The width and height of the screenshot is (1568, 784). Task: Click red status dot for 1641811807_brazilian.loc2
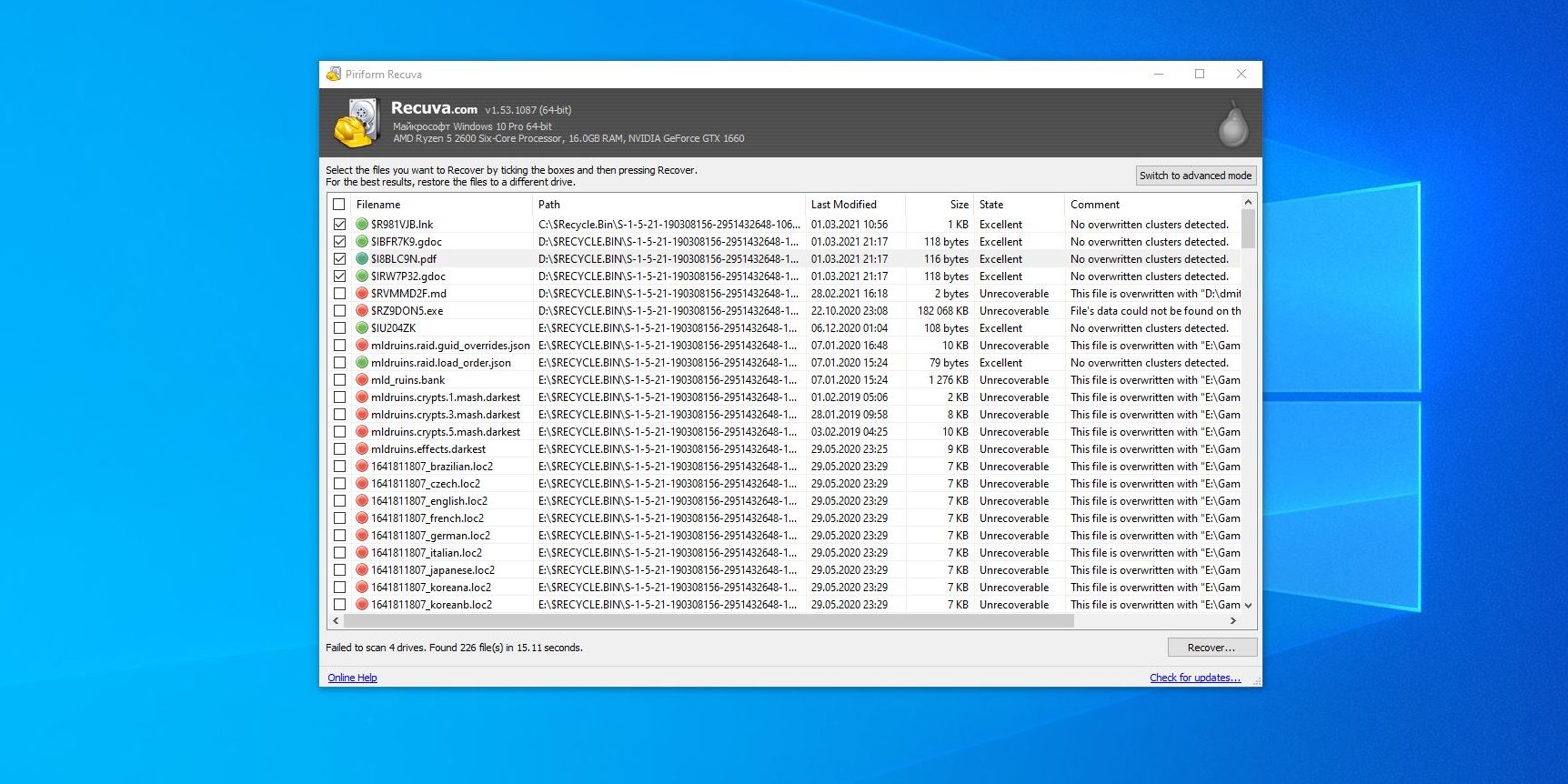362,466
